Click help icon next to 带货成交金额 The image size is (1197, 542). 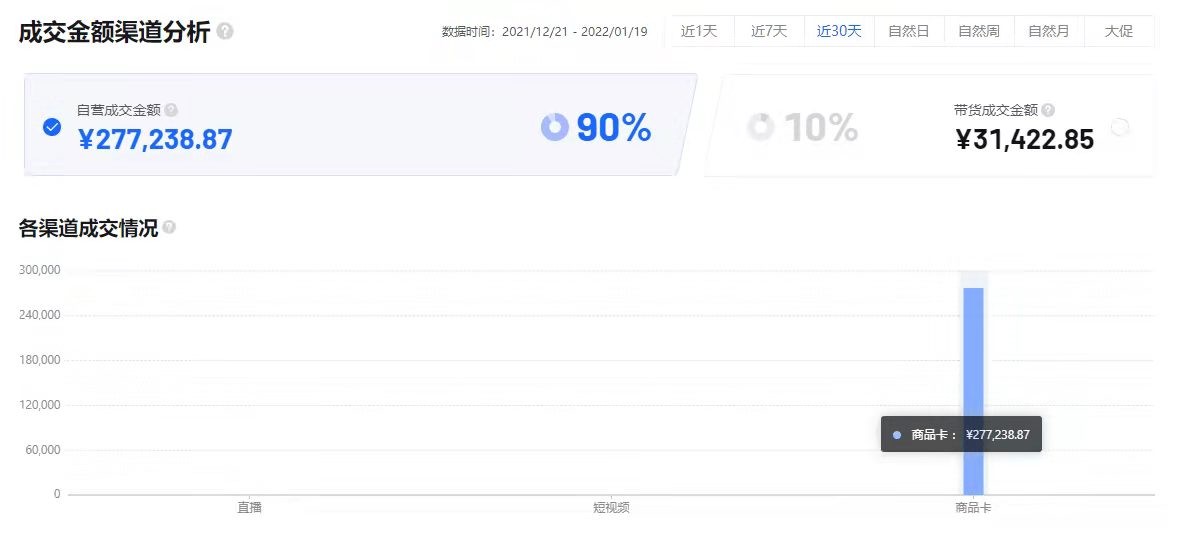tap(1047, 110)
